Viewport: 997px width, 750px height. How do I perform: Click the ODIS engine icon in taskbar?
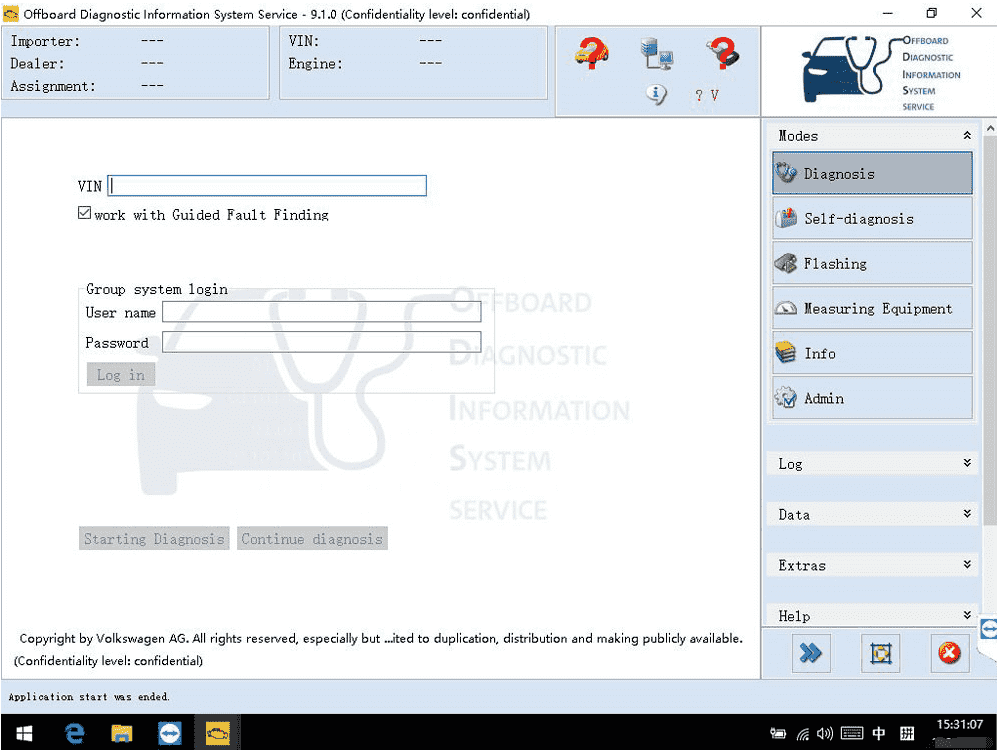(217, 733)
